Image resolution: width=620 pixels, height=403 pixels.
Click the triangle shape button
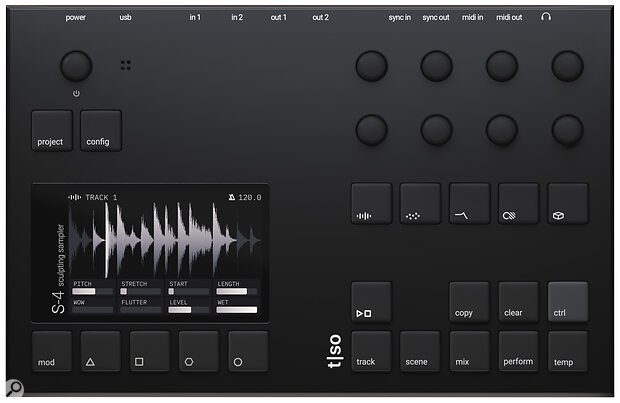click(x=101, y=351)
